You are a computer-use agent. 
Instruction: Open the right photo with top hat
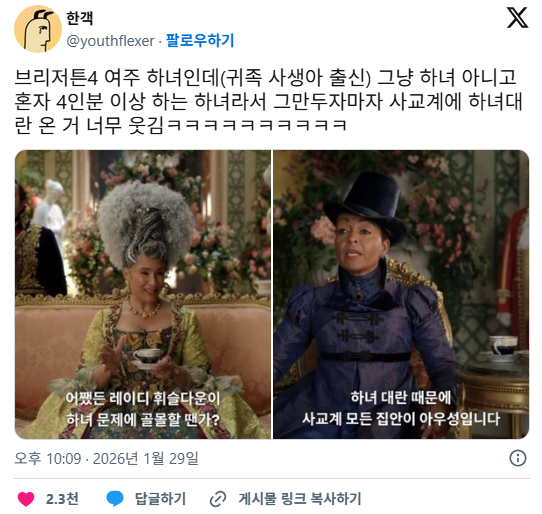401,295
